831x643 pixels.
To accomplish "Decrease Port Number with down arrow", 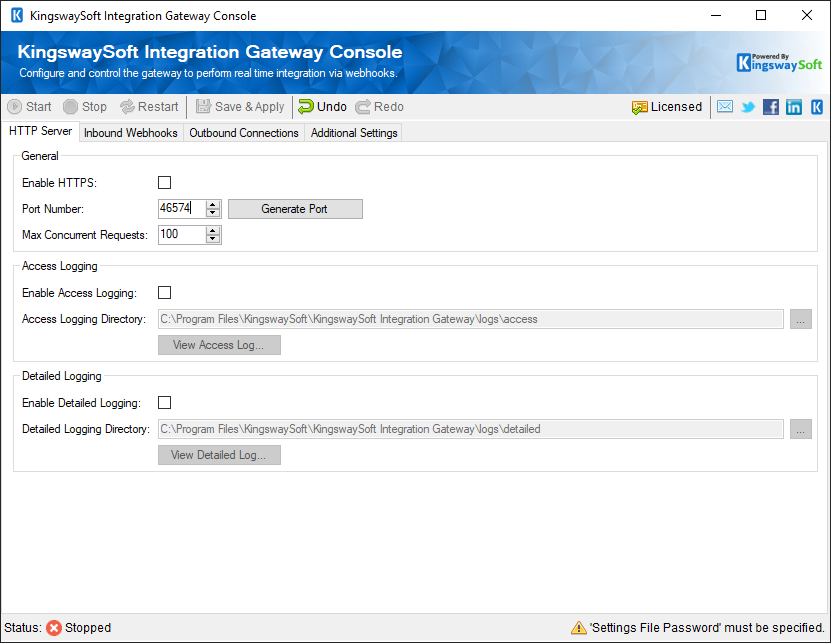I will 213,213.
